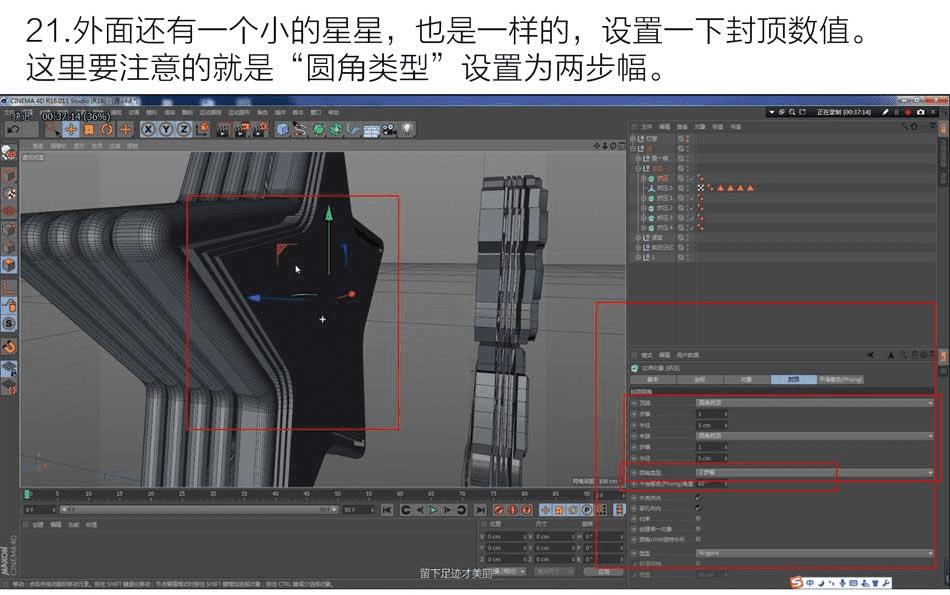Click the wrench icon in the IME bar
Viewport: 950px width, 595px height.
tap(886, 583)
